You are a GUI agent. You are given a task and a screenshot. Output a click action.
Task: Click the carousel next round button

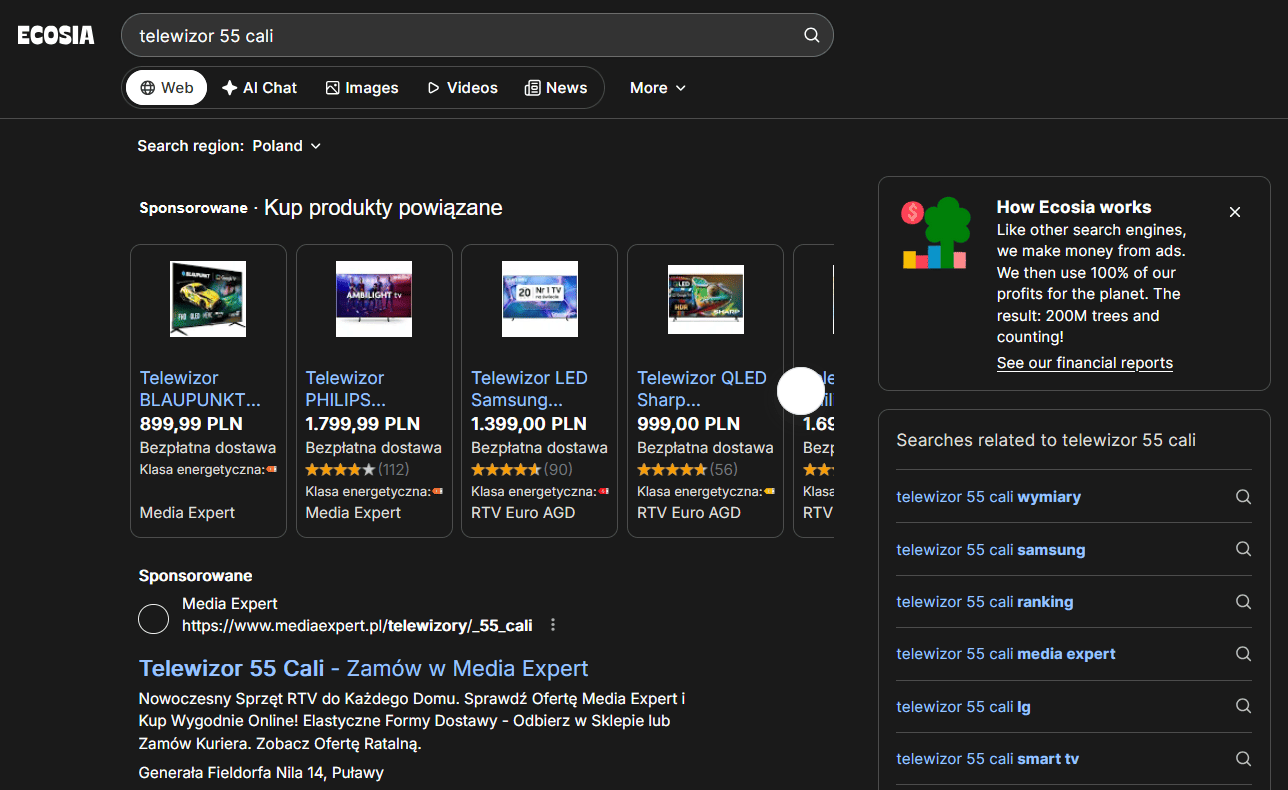[800, 391]
